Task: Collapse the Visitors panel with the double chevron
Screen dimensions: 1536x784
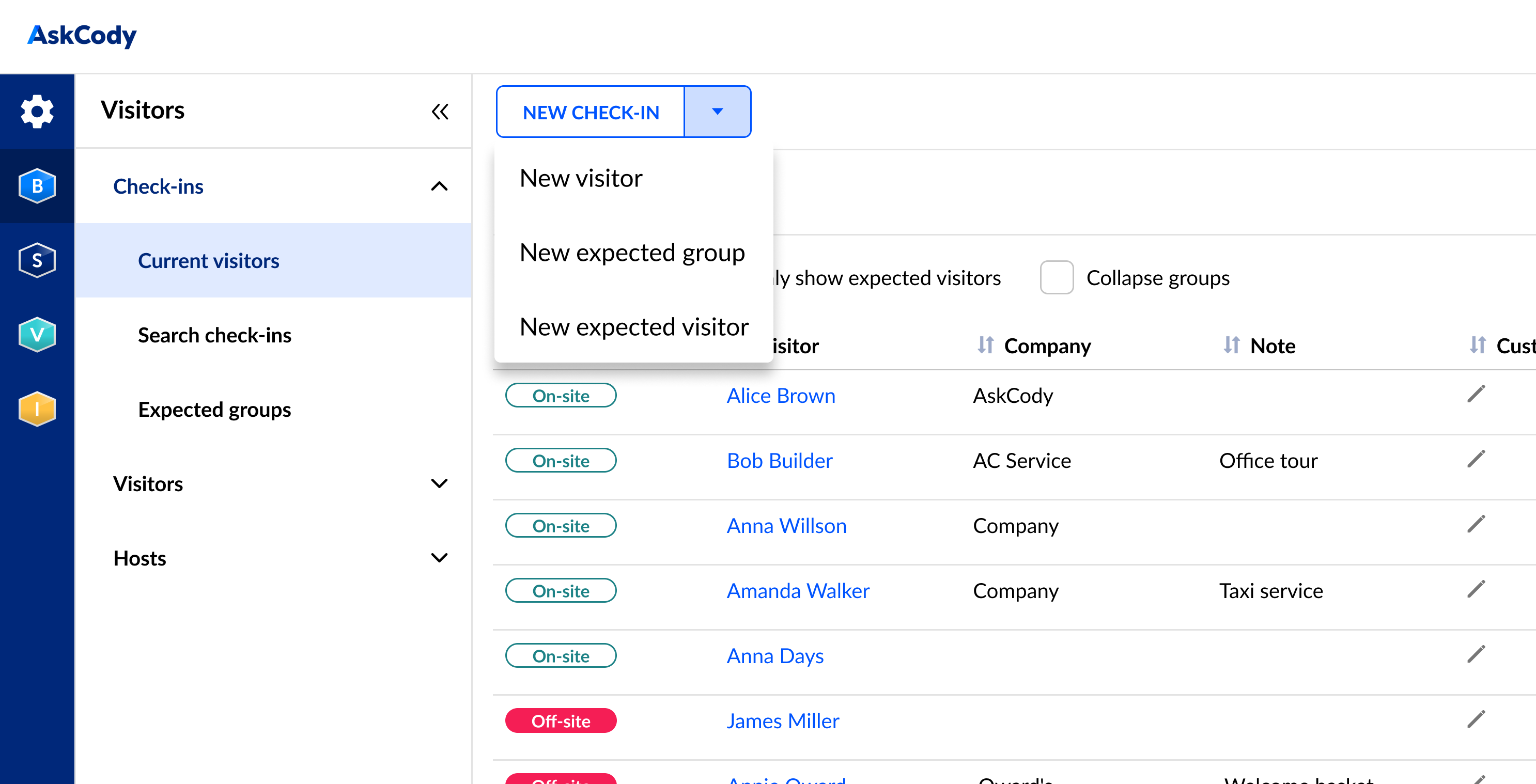Action: (x=440, y=111)
